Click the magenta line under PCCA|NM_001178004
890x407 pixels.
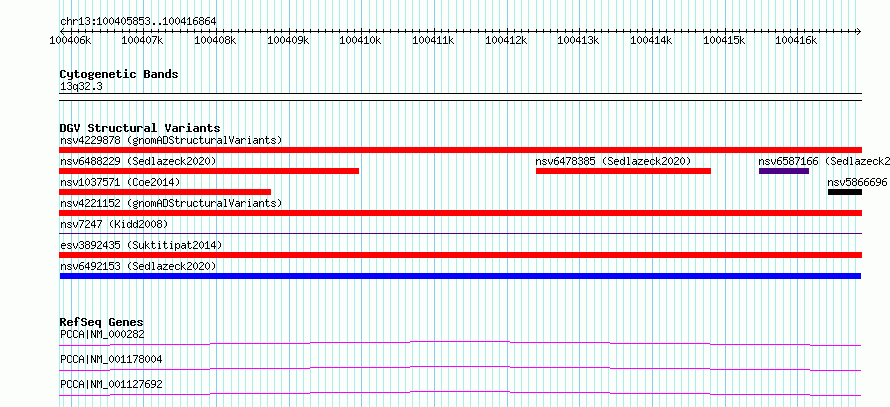460,368
